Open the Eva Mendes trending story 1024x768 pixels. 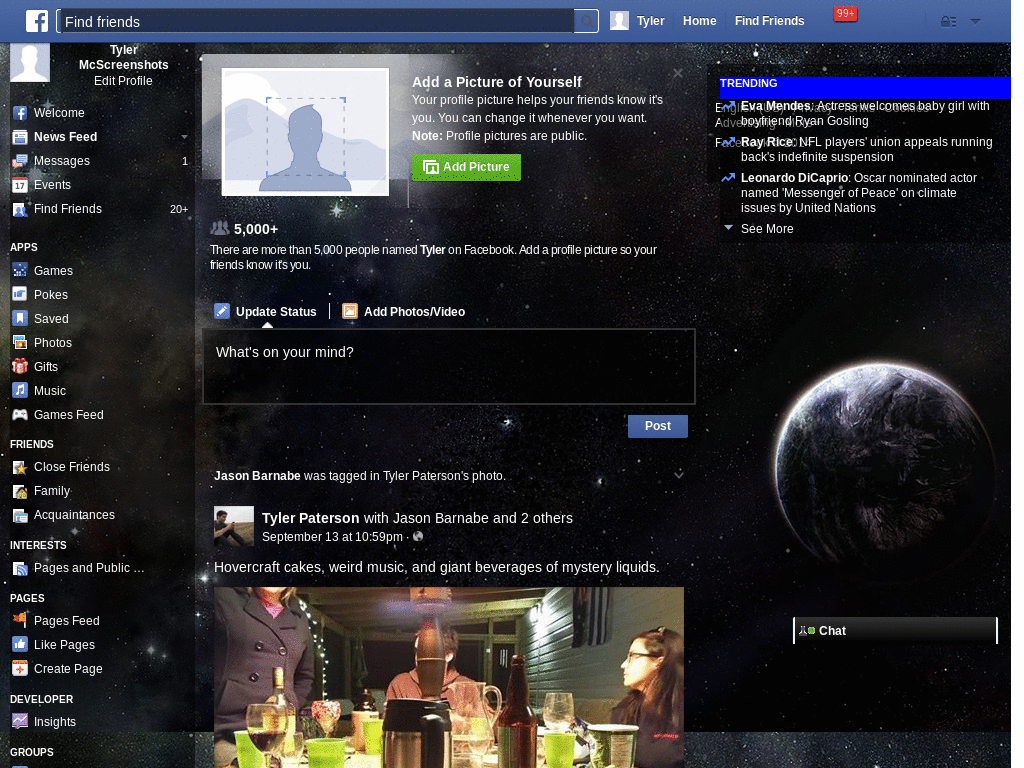coord(865,113)
